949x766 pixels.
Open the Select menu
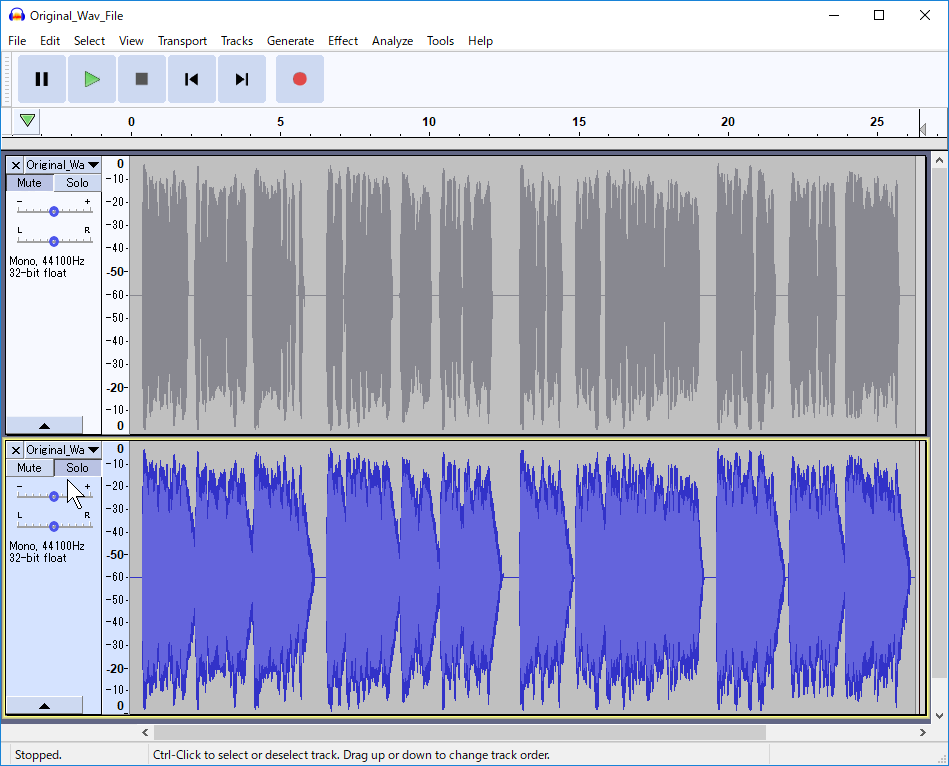(90, 41)
